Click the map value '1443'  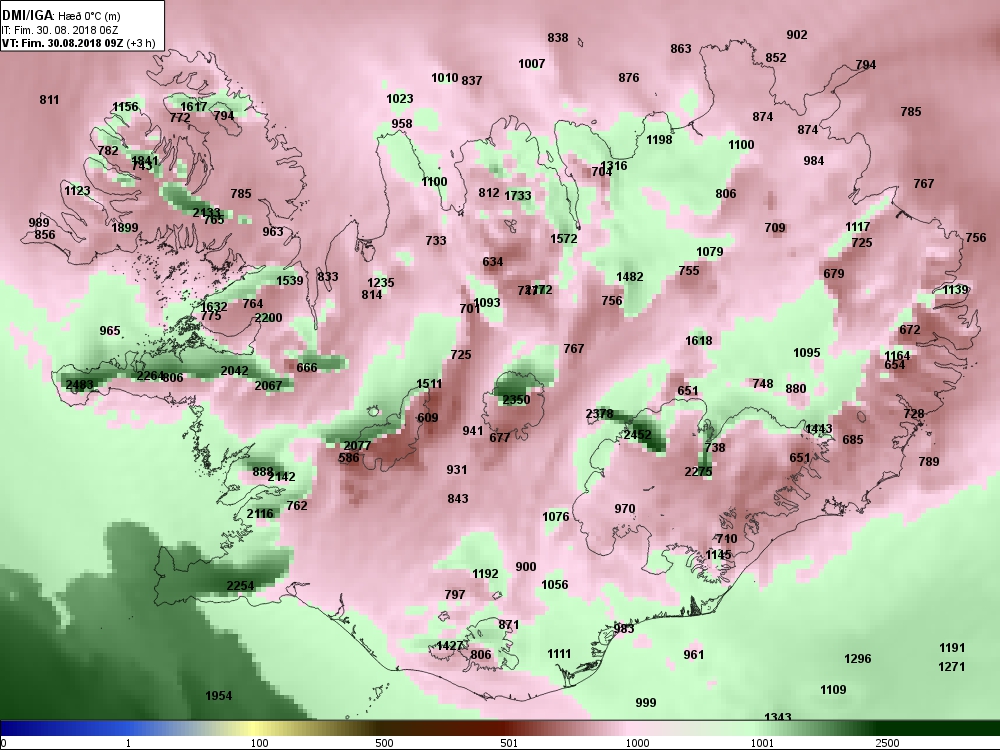pos(818,429)
